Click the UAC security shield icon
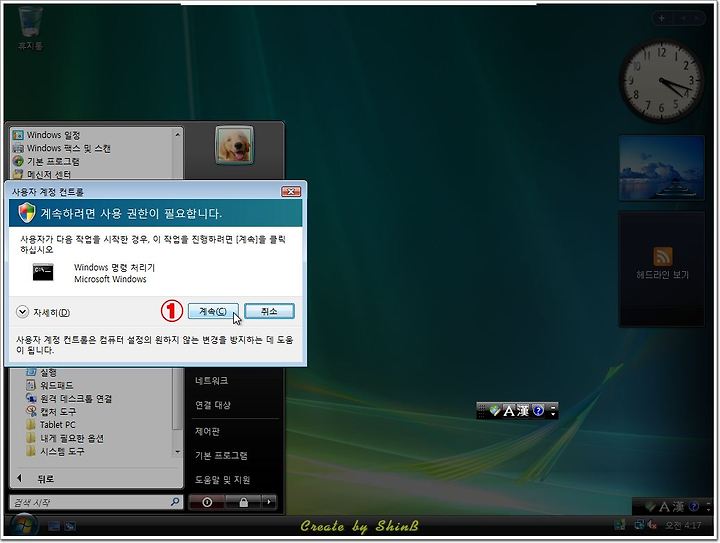The image size is (720, 543). pyautogui.click(x=27, y=213)
